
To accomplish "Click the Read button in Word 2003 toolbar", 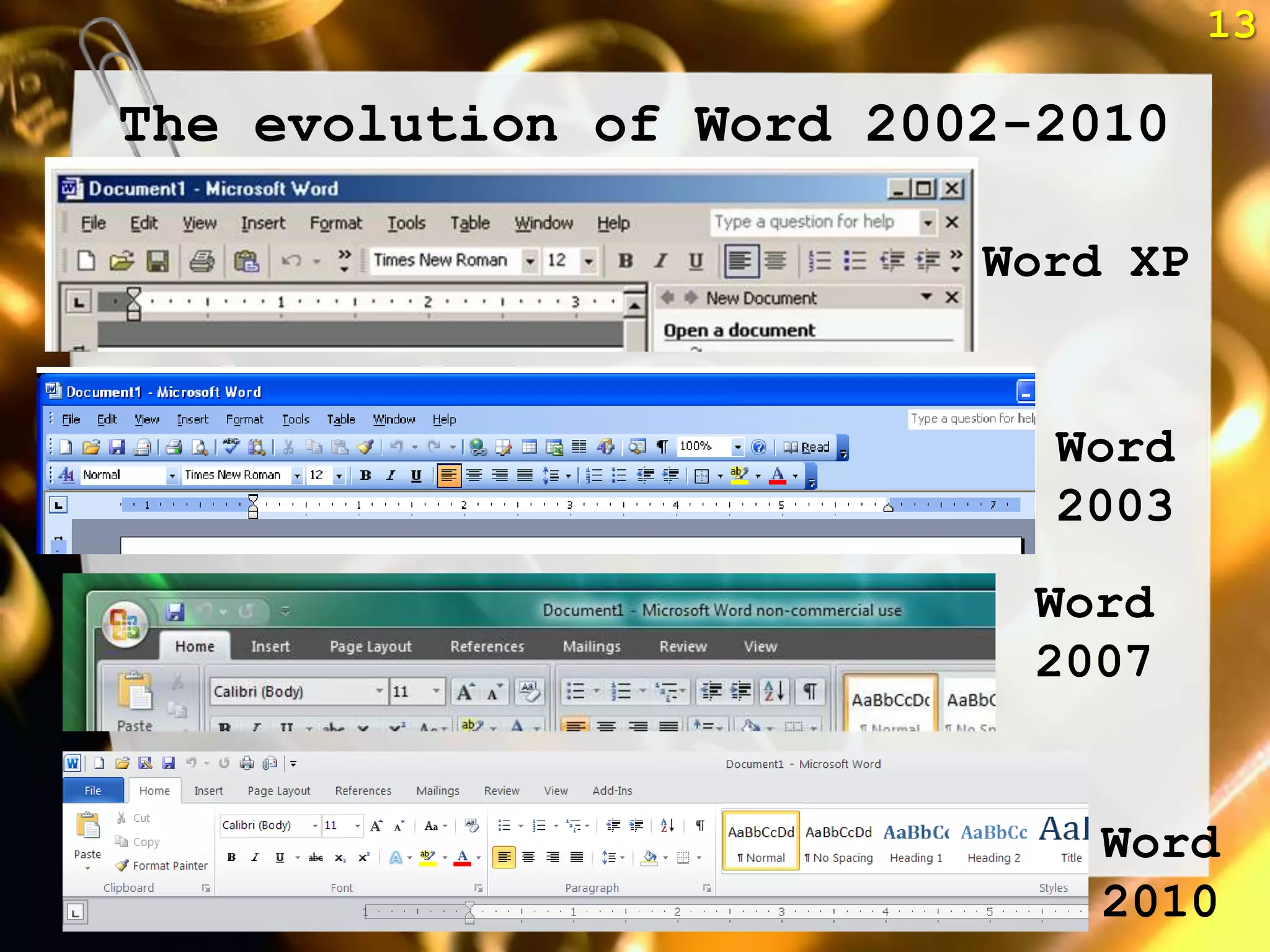I will click(807, 447).
